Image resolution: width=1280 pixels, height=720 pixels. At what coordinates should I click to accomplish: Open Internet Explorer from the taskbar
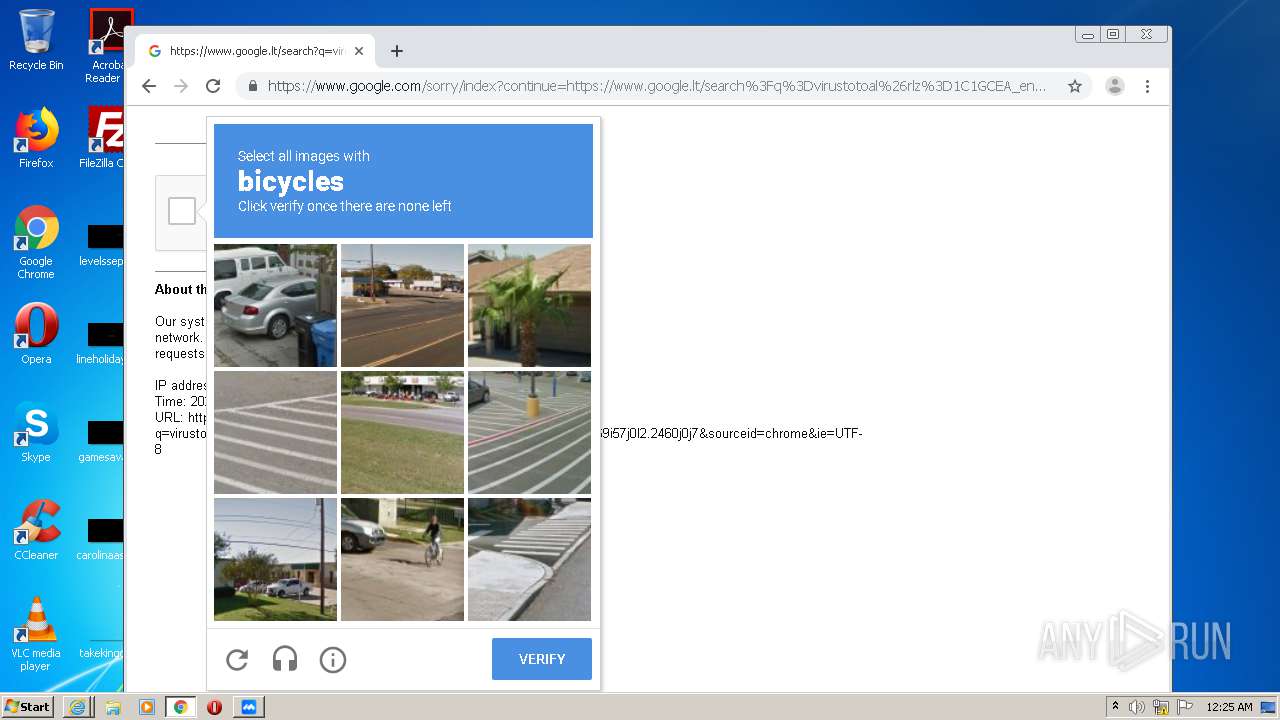click(77, 706)
